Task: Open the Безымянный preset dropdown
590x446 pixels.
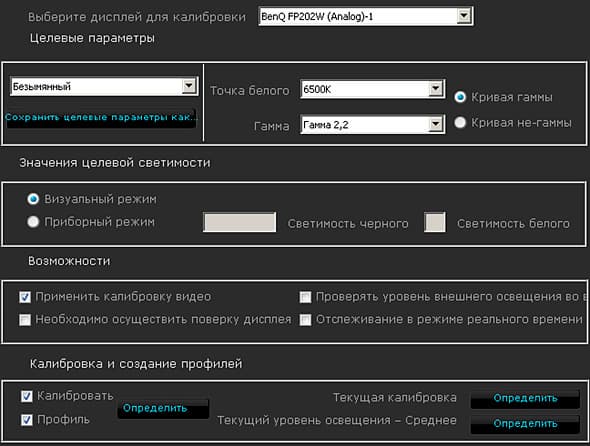Action: click(x=104, y=87)
